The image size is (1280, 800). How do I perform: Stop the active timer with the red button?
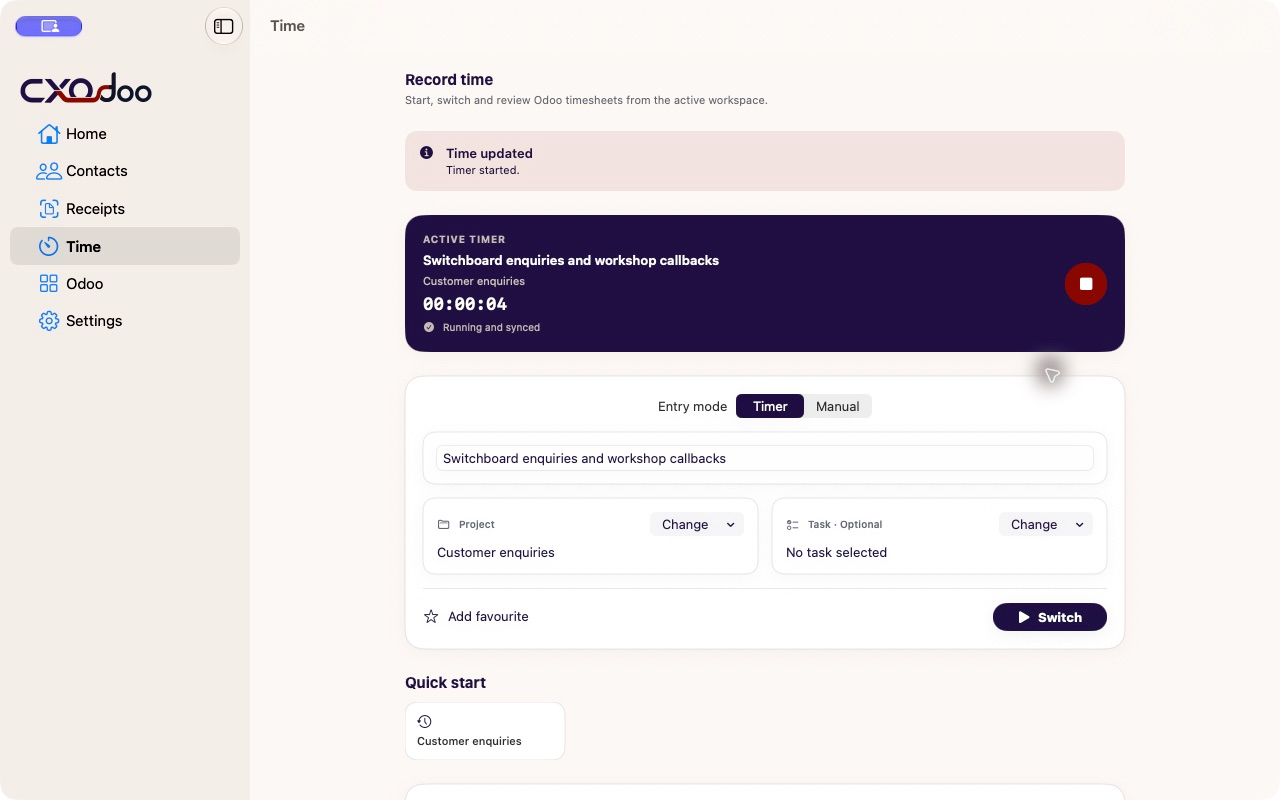(1086, 284)
